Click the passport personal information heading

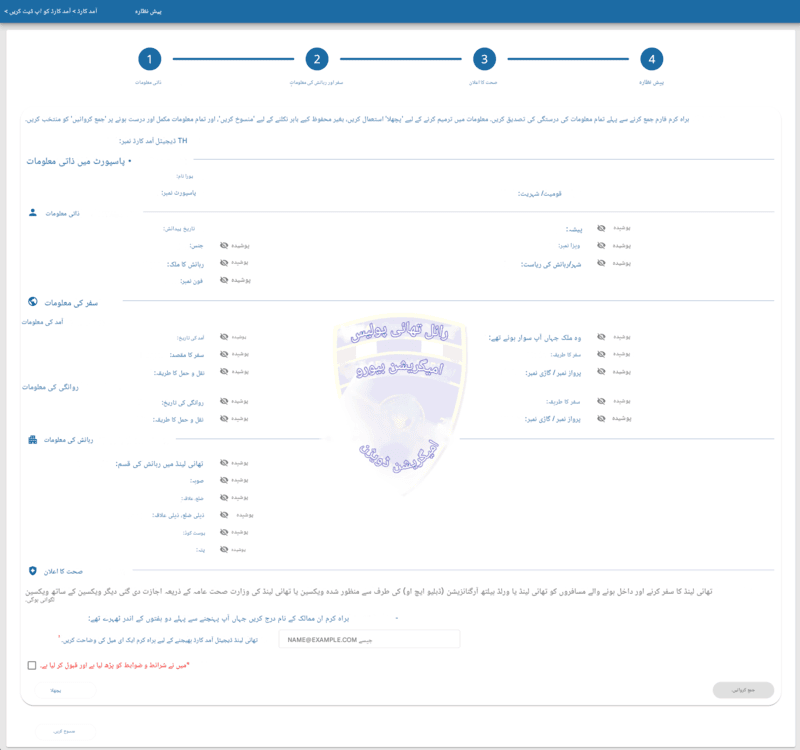[79, 161]
